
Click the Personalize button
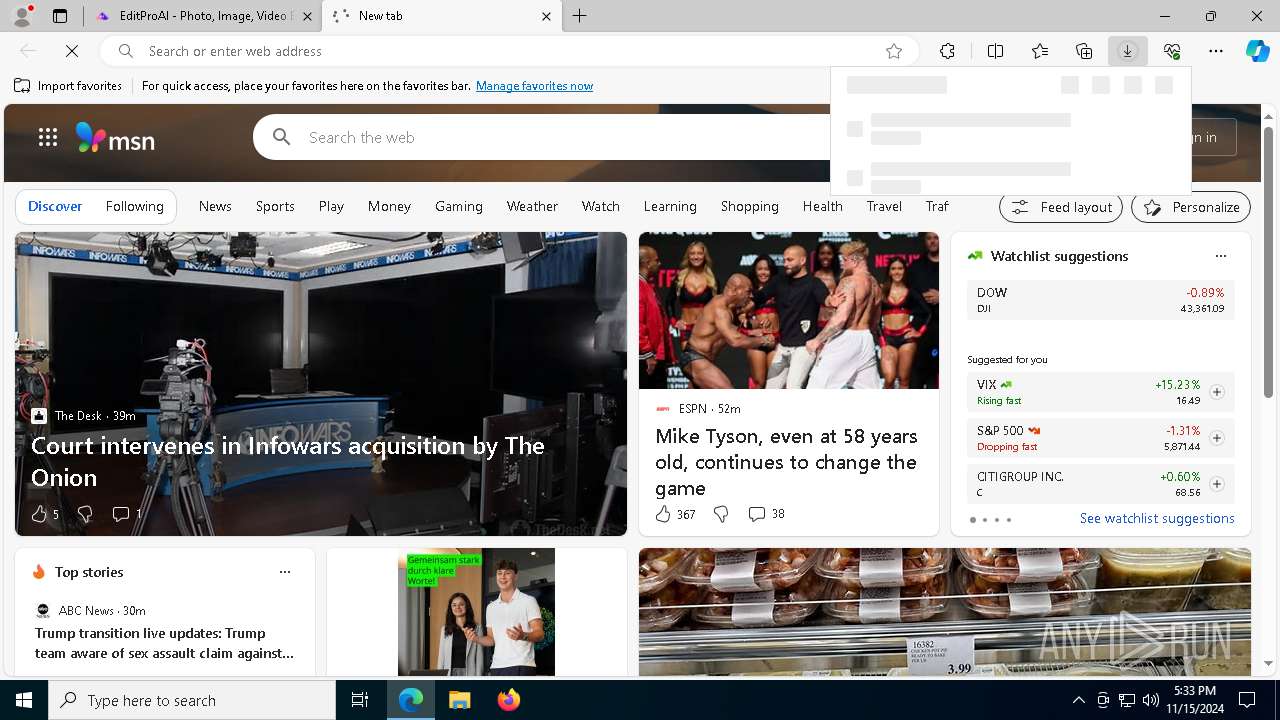[x=1191, y=207]
